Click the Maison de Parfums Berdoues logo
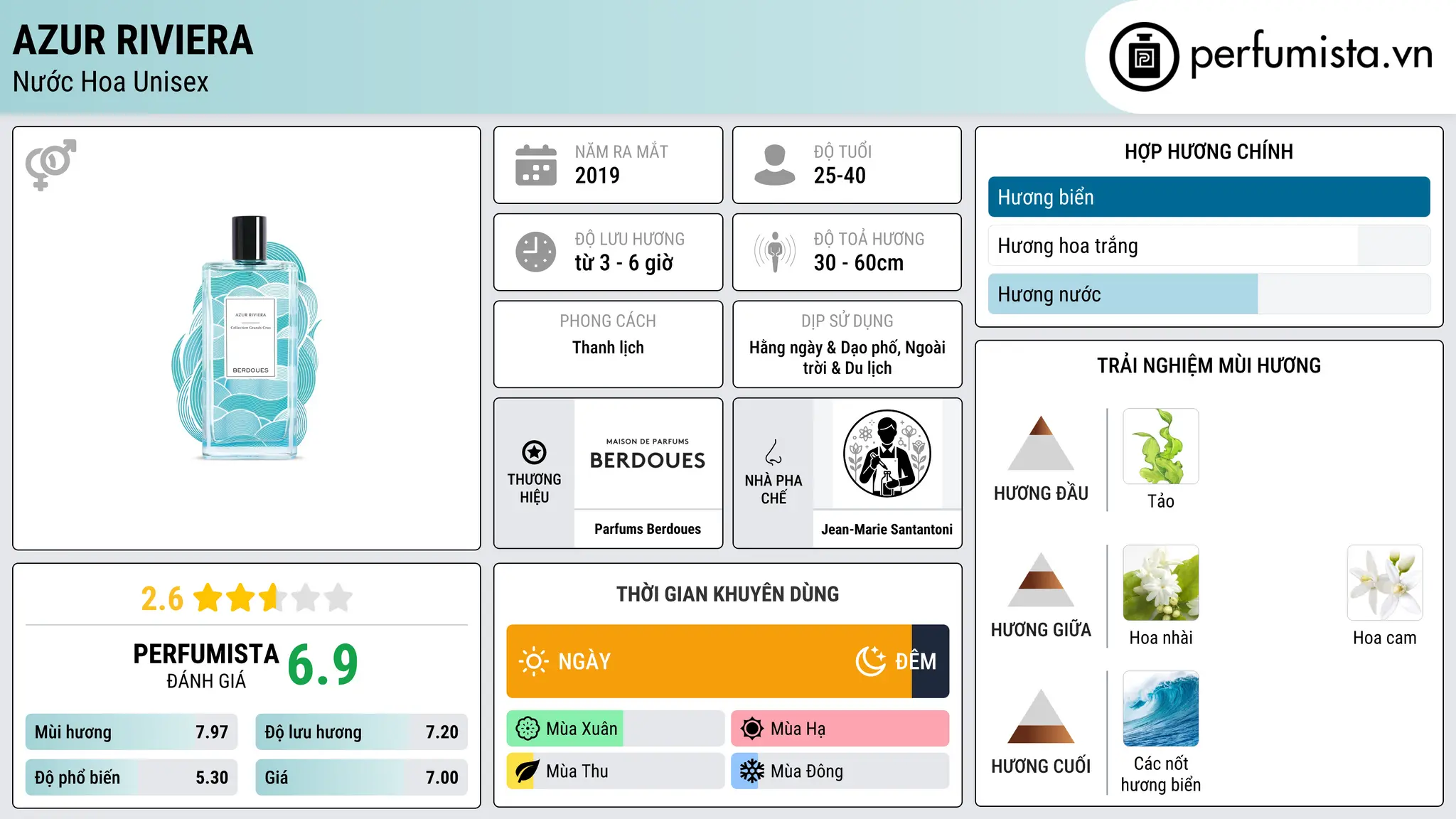The height and width of the screenshot is (819, 1456). point(648,454)
